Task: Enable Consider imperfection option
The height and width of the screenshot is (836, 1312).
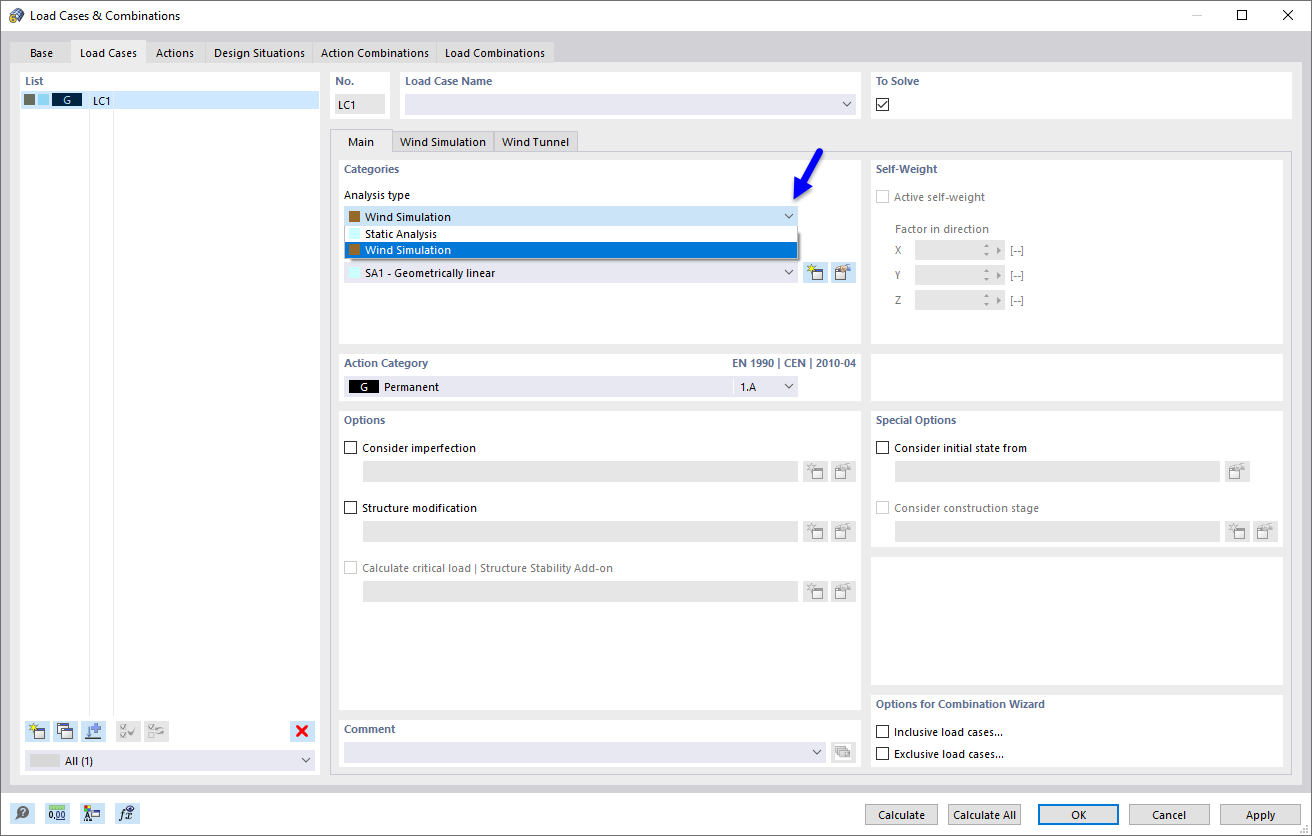Action: pyautogui.click(x=350, y=448)
